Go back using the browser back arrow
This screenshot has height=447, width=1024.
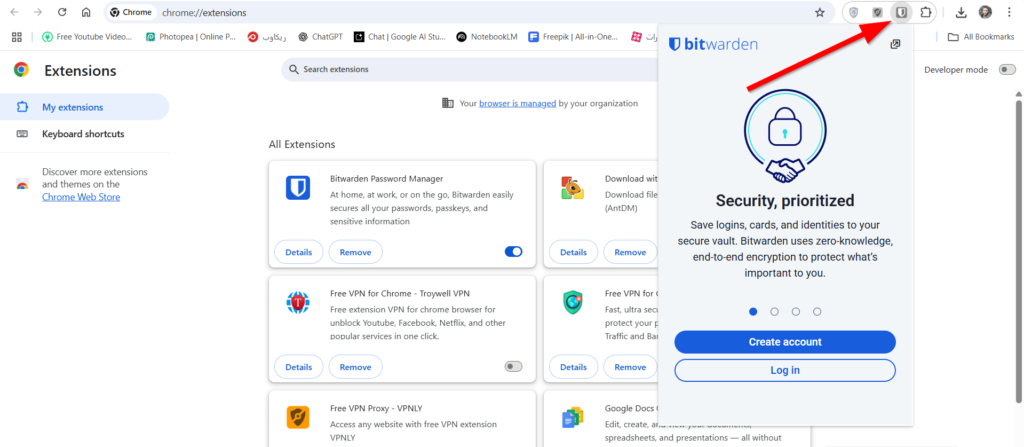click(x=14, y=12)
